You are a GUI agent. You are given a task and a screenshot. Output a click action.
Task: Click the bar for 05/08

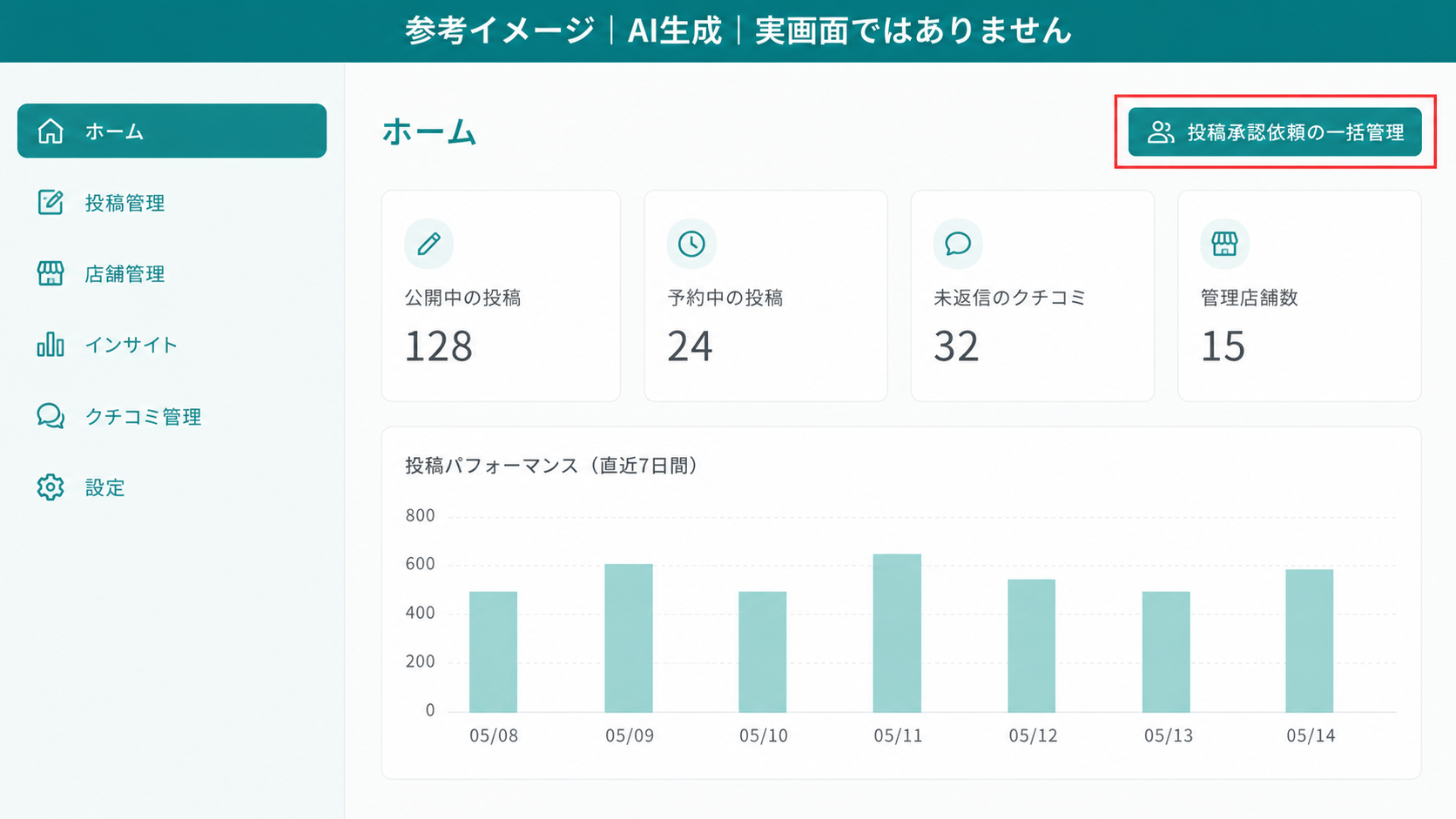(494, 652)
